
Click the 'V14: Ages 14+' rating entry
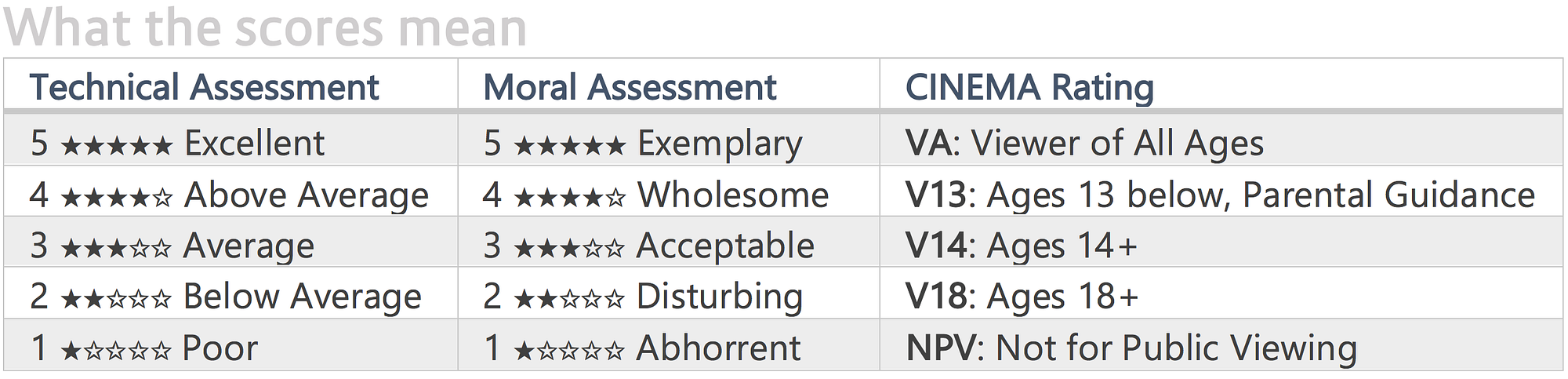click(1022, 246)
